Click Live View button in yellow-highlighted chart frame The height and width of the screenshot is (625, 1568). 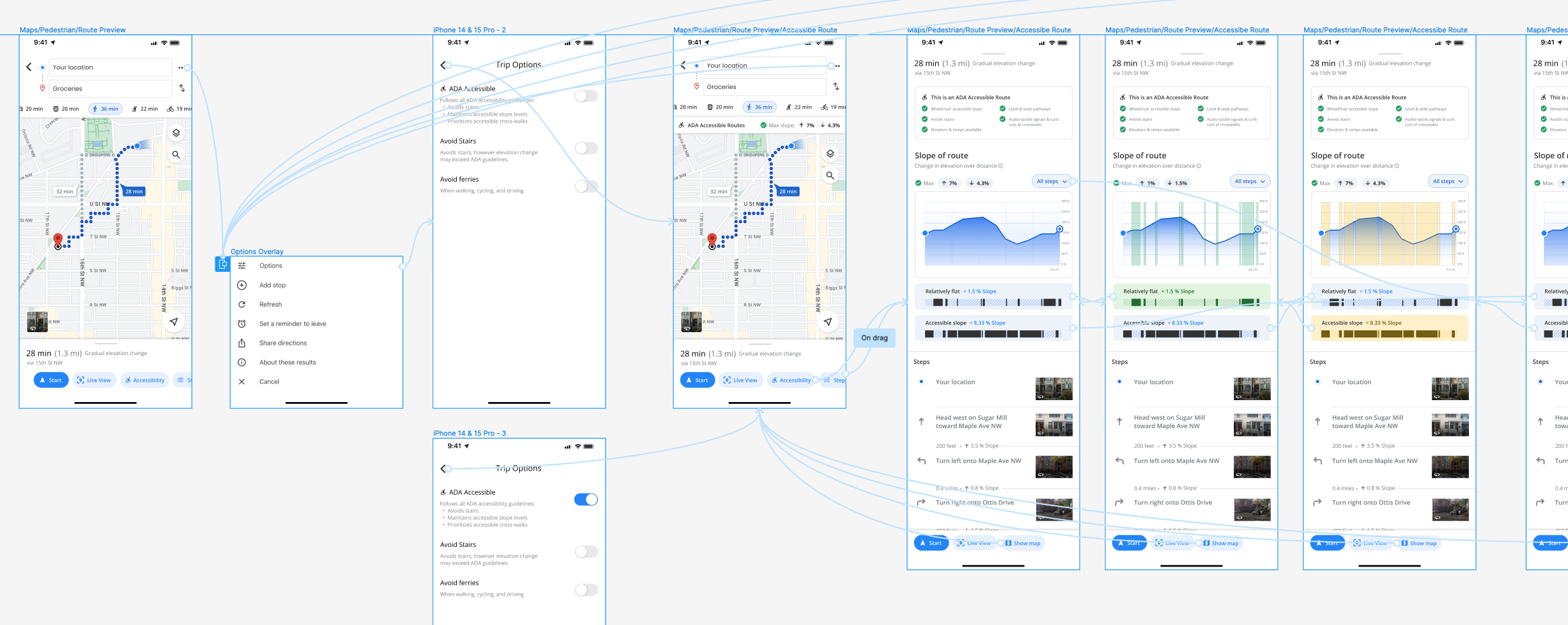[1370, 543]
